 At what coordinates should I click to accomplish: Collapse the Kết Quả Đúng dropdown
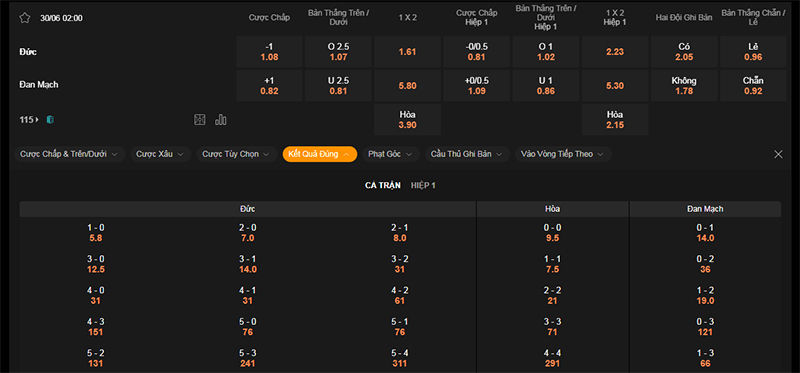point(319,154)
